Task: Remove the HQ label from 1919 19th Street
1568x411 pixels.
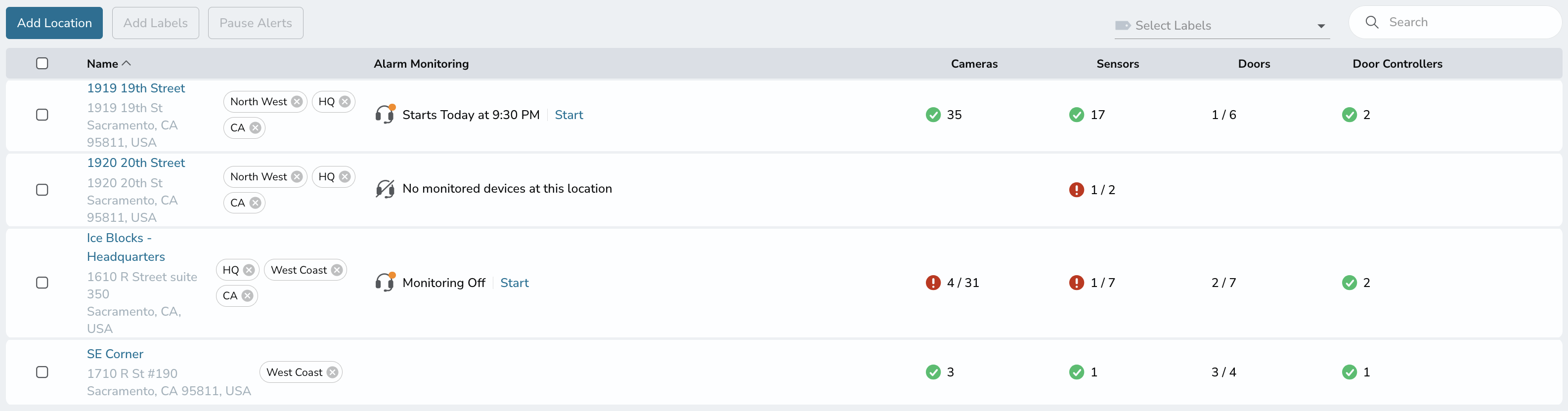Action: pyautogui.click(x=344, y=102)
